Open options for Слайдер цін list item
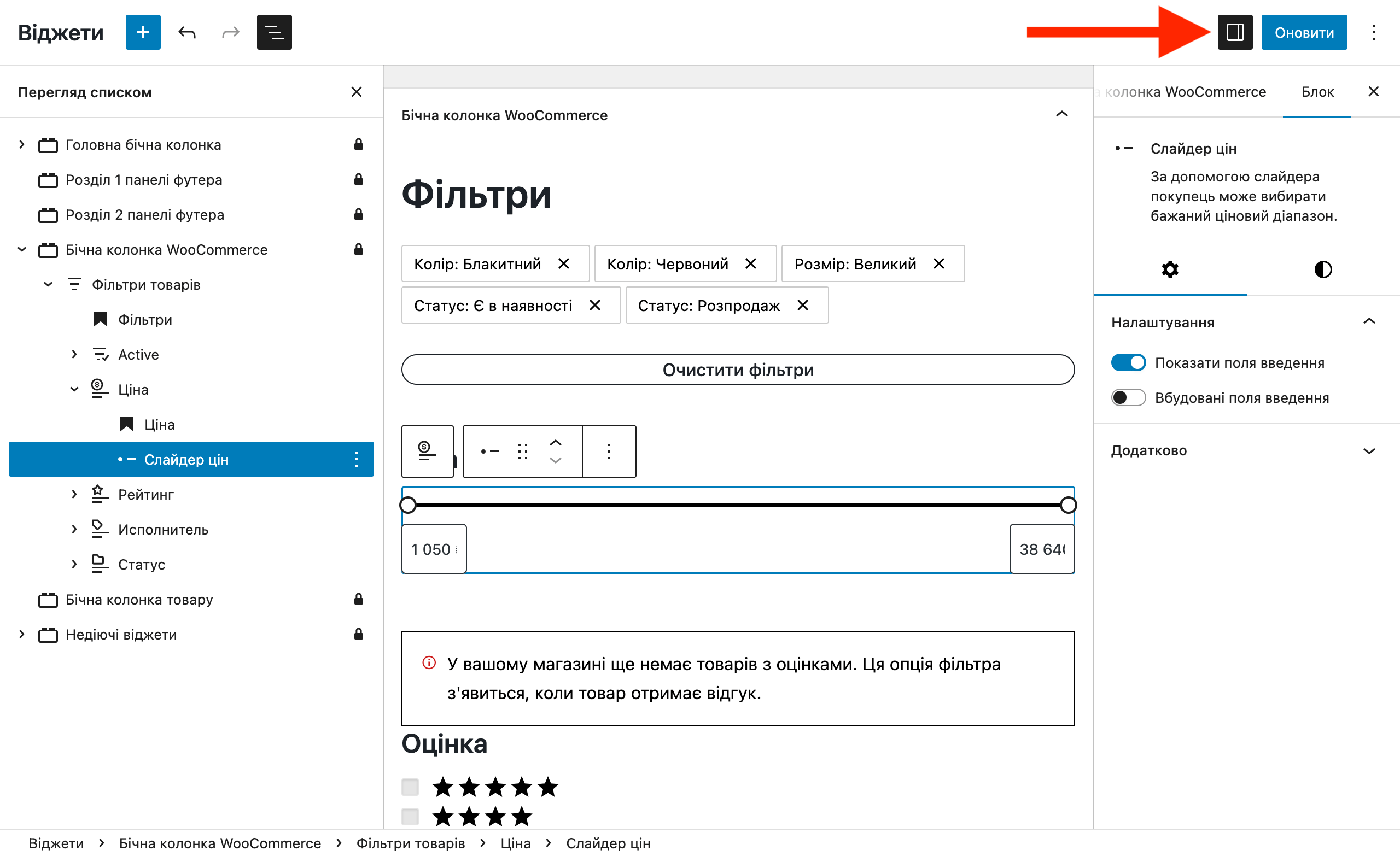The image size is (1400, 856). click(356, 459)
